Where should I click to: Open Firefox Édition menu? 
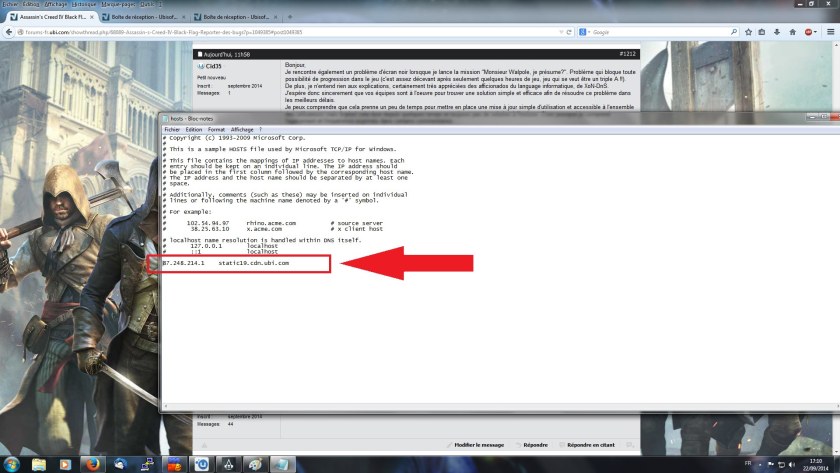coord(31,4)
